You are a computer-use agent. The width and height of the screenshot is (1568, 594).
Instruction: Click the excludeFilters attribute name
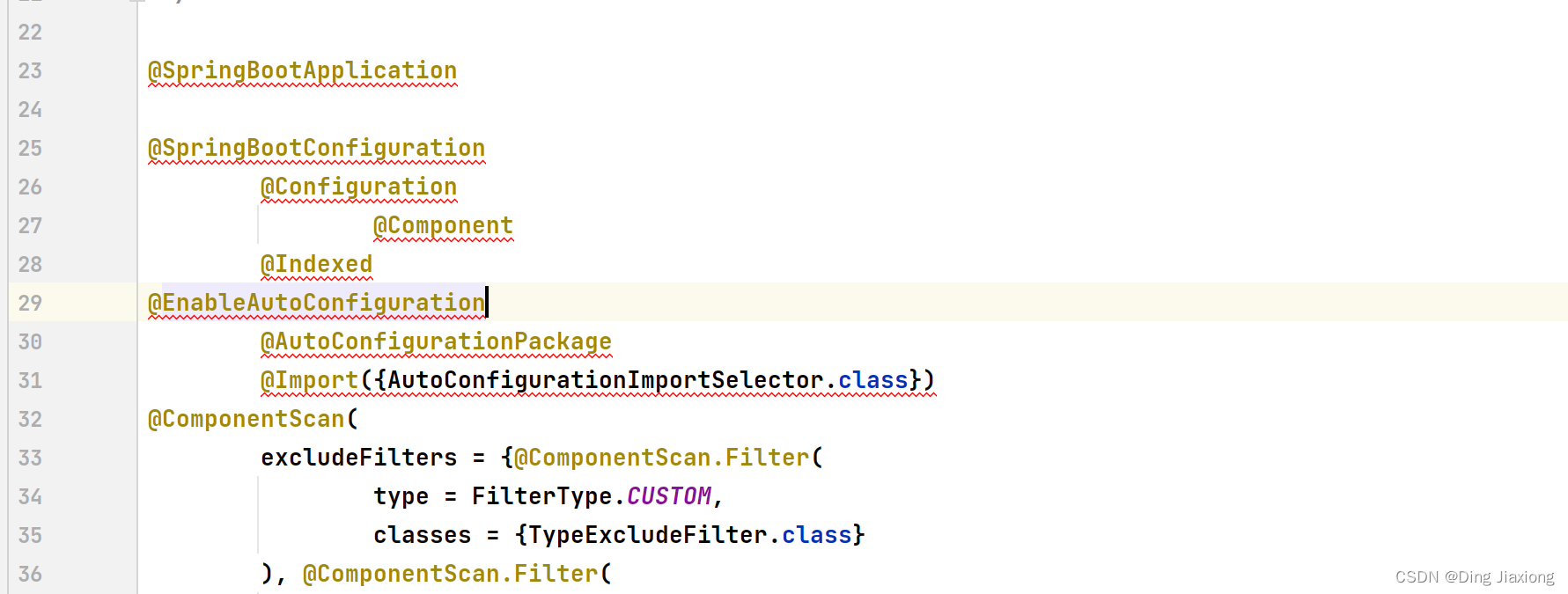tap(358, 458)
